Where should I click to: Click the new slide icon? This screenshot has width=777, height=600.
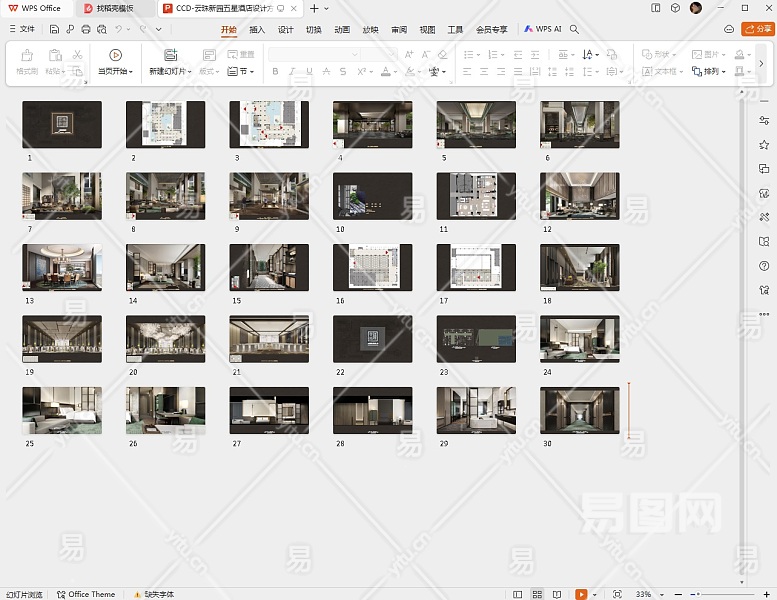tap(170, 56)
